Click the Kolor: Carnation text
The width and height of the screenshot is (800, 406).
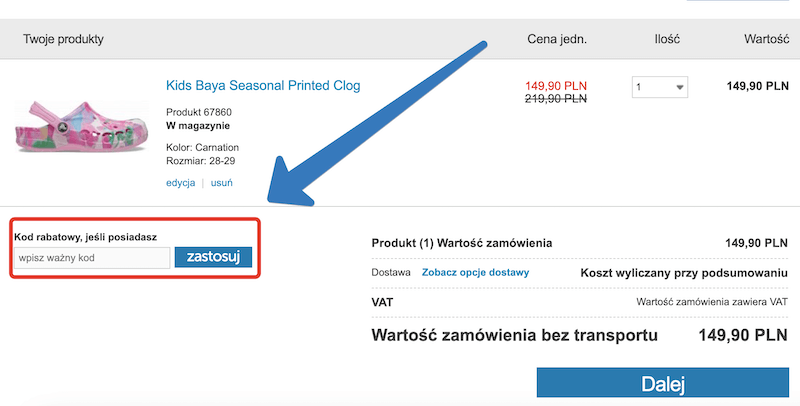202,147
